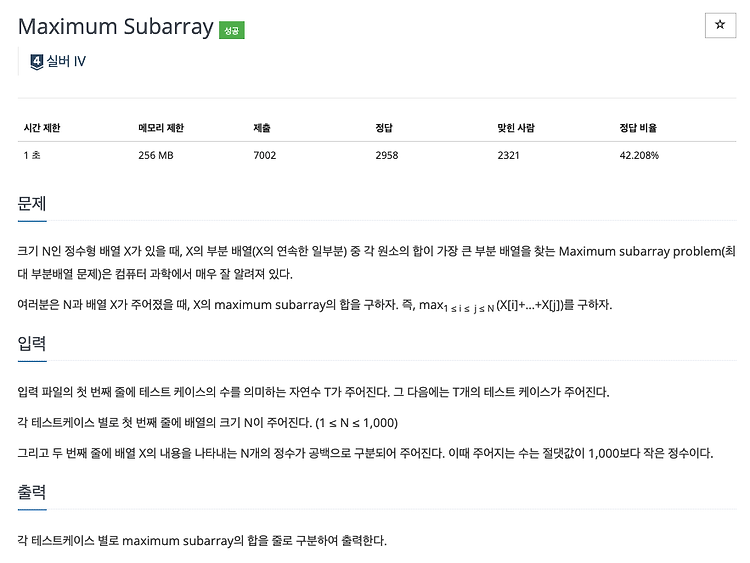This screenshot has width=750, height=563.
Task: Click the 42.208% accuracy ratio value
Action: [639, 155]
